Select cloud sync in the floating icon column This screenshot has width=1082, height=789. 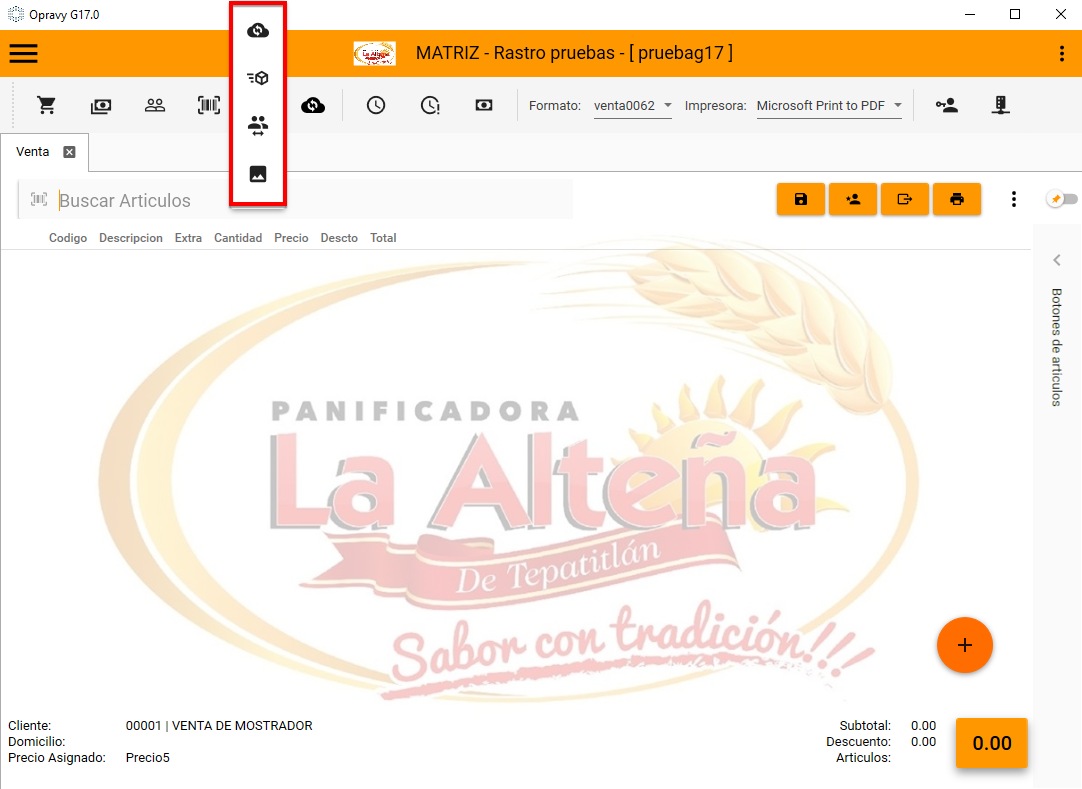click(258, 30)
